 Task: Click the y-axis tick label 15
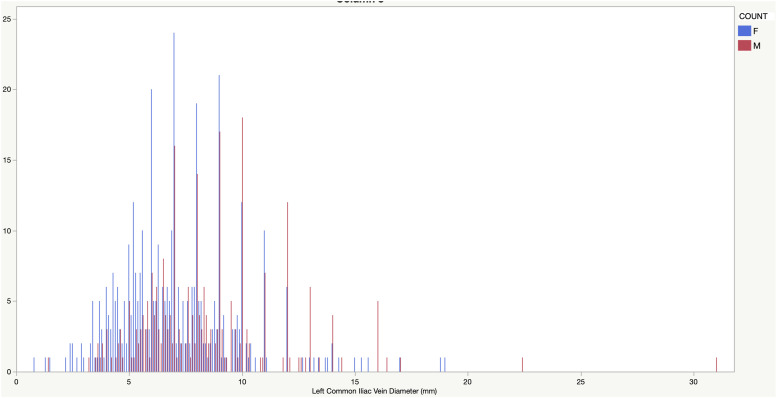click(7, 160)
